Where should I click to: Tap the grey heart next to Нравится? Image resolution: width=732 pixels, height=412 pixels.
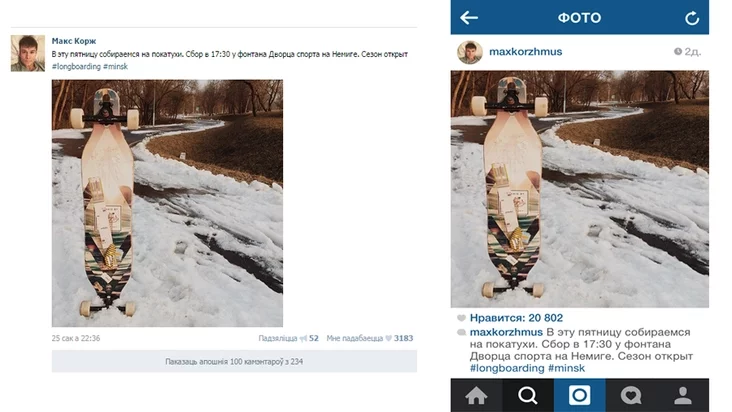[x=461, y=318]
